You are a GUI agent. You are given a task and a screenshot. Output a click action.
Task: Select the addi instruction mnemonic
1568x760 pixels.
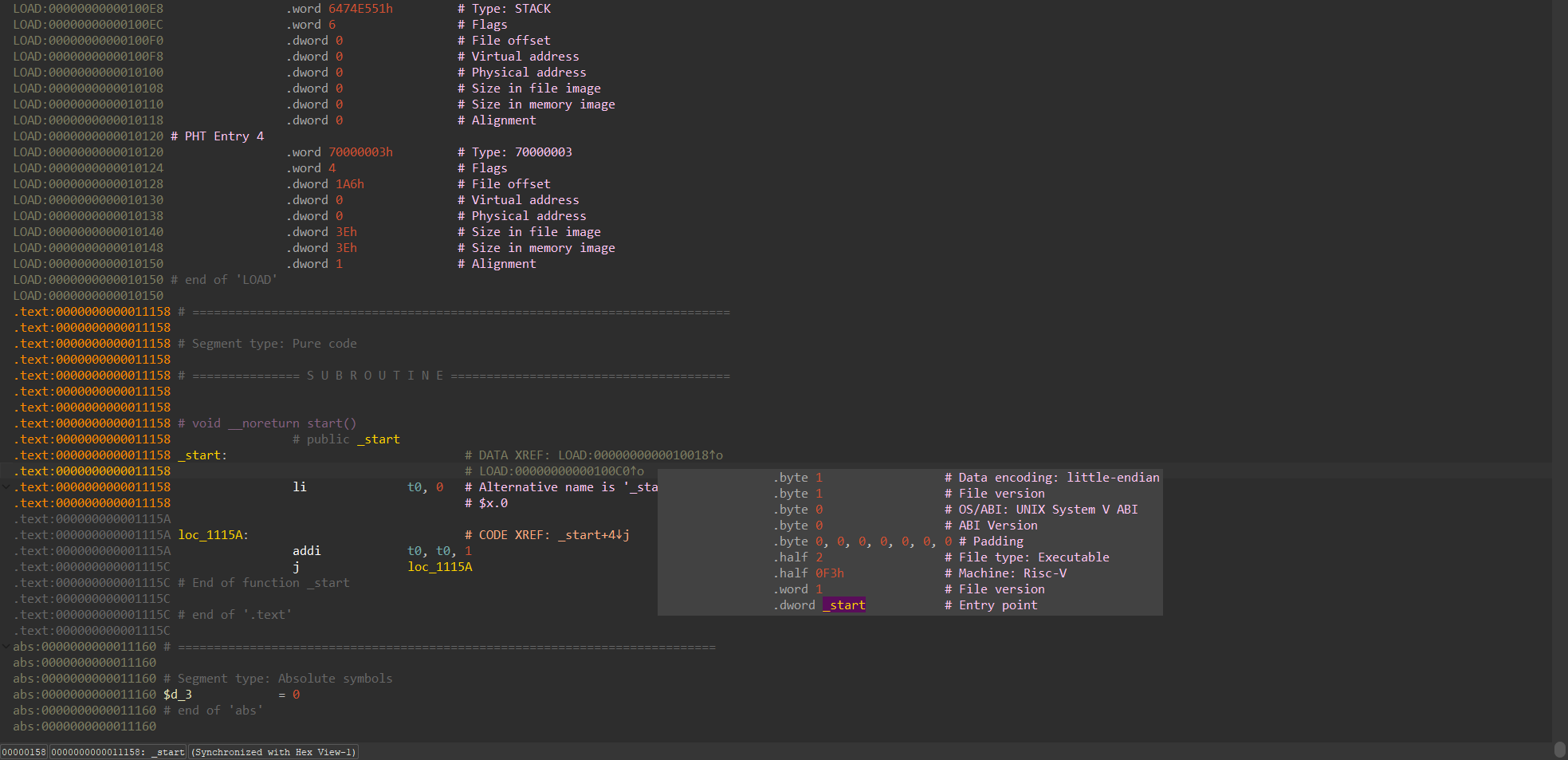pos(306,551)
